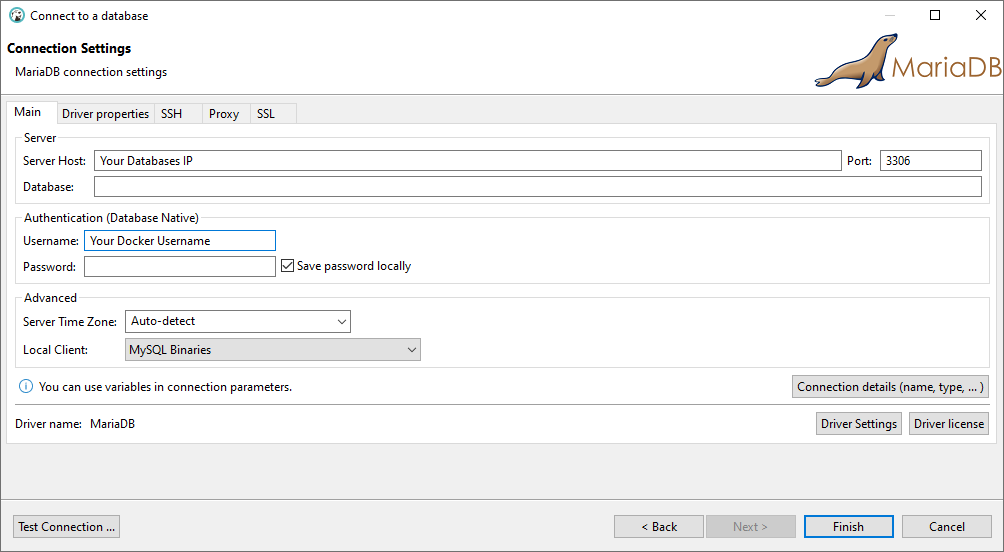Open Driver Settings
1004x552 pixels.
tap(858, 424)
